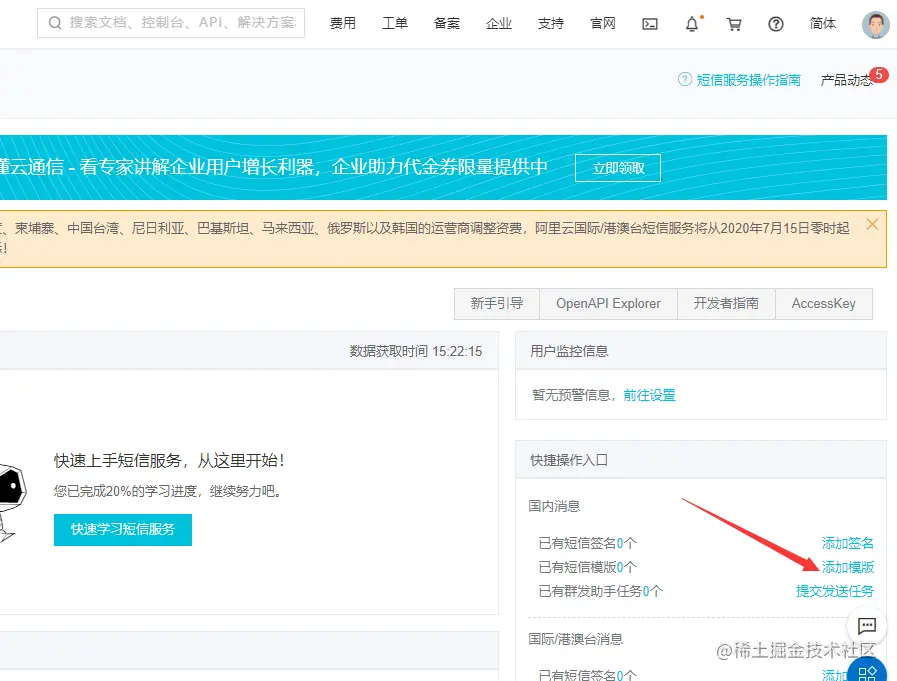This screenshot has width=897, height=681.
Task: Click 已有短信签名0个 under 国内消息
Action: tap(588, 543)
